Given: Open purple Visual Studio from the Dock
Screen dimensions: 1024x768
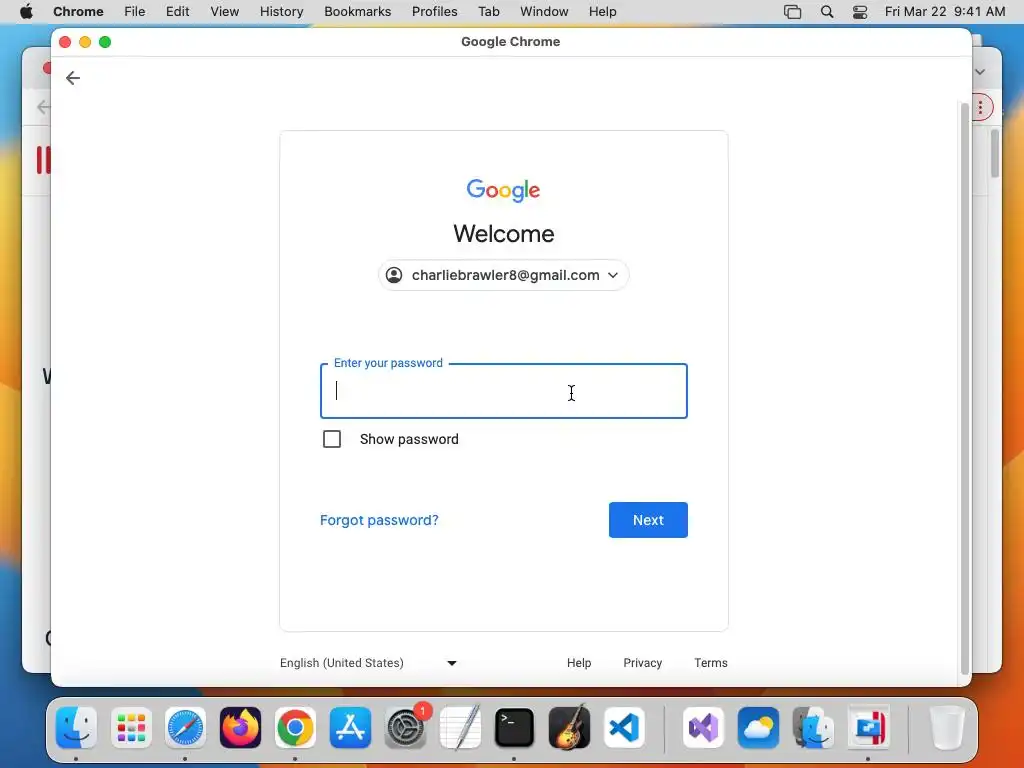Looking at the screenshot, I should point(703,728).
